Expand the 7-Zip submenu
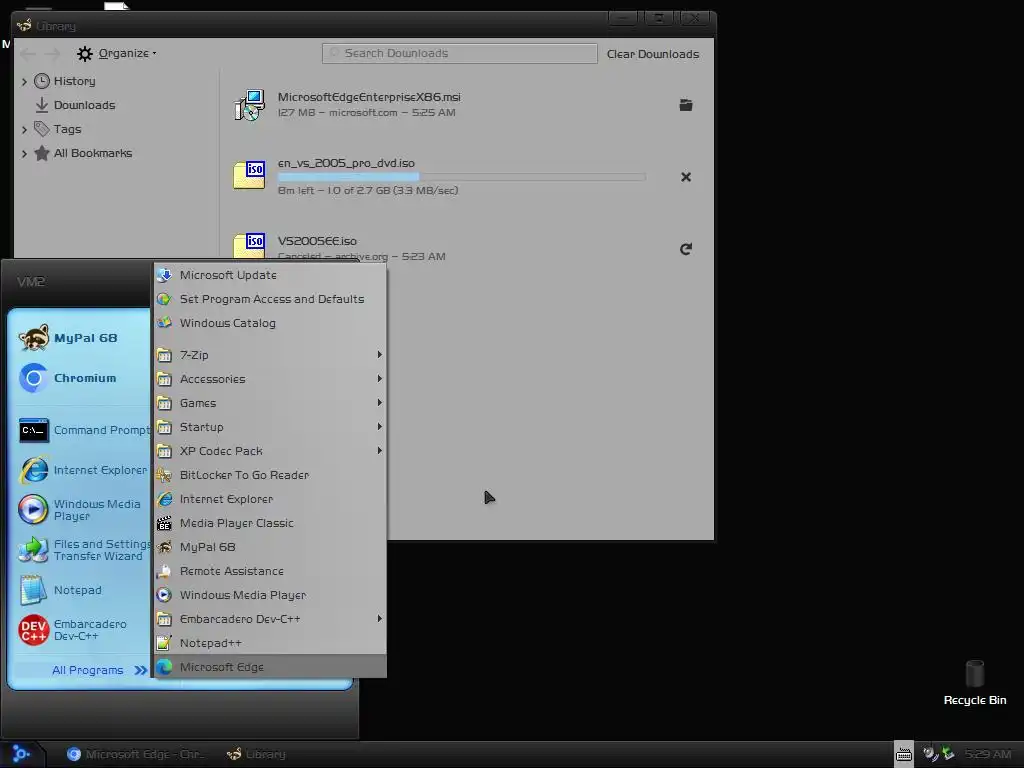1024x768 pixels. 270,355
